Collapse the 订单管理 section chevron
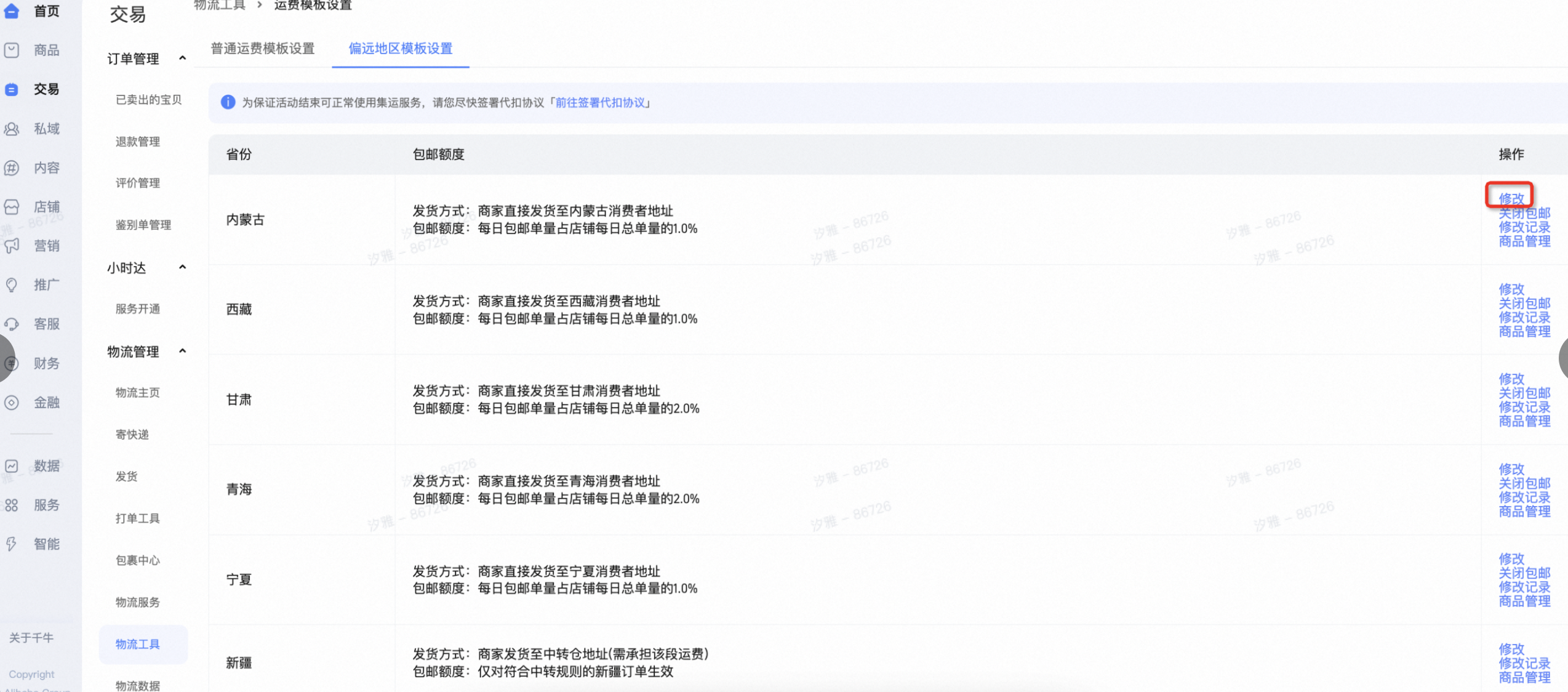 (x=182, y=58)
